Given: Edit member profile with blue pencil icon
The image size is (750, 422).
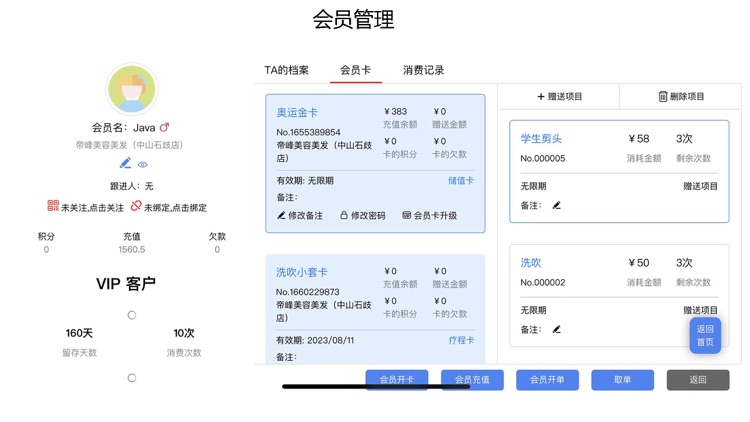Looking at the screenshot, I should 125,164.
